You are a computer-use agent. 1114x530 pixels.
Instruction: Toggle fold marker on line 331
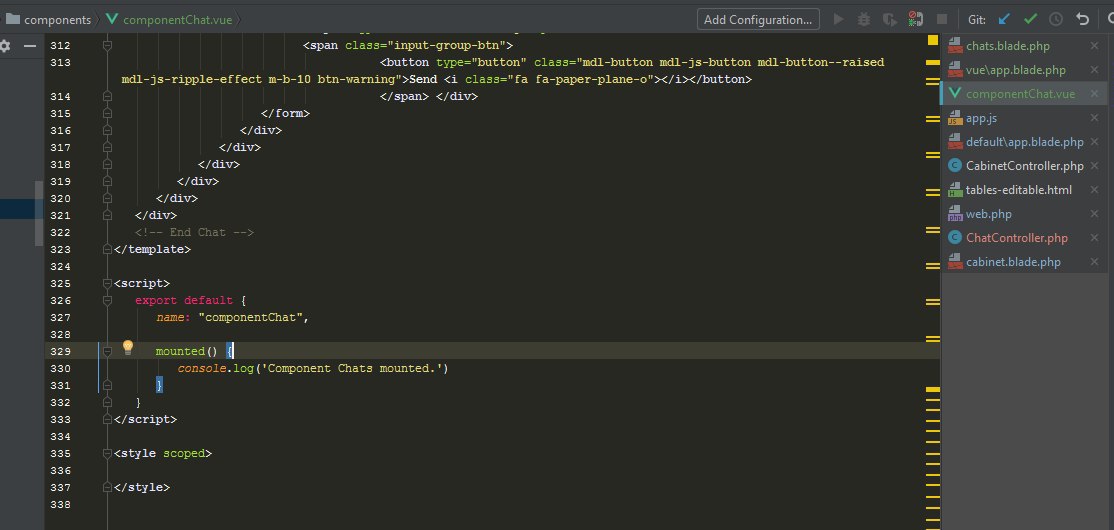(x=107, y=385)
